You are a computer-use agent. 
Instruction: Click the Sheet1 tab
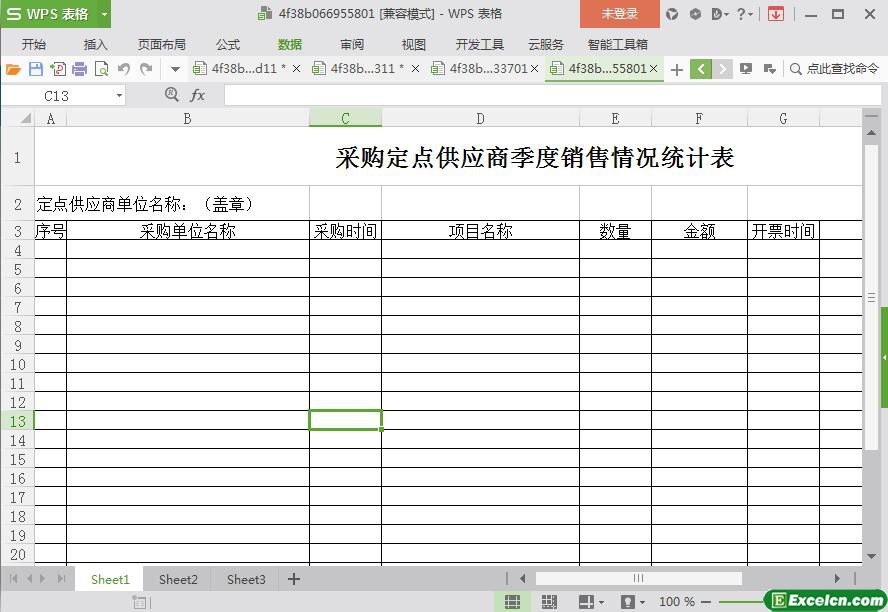coord(110,579)
